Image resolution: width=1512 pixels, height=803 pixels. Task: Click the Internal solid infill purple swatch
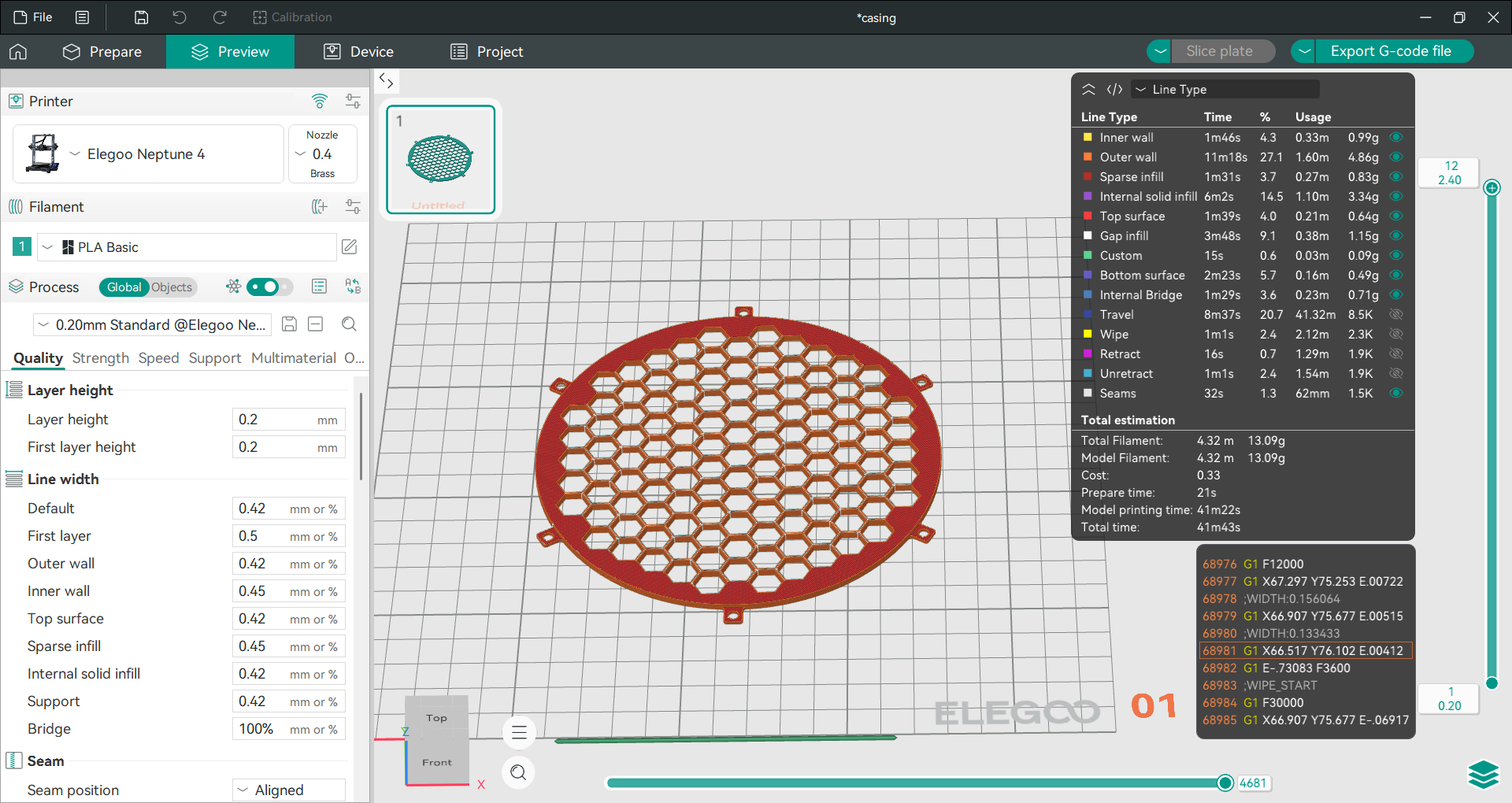point(1088,196)
